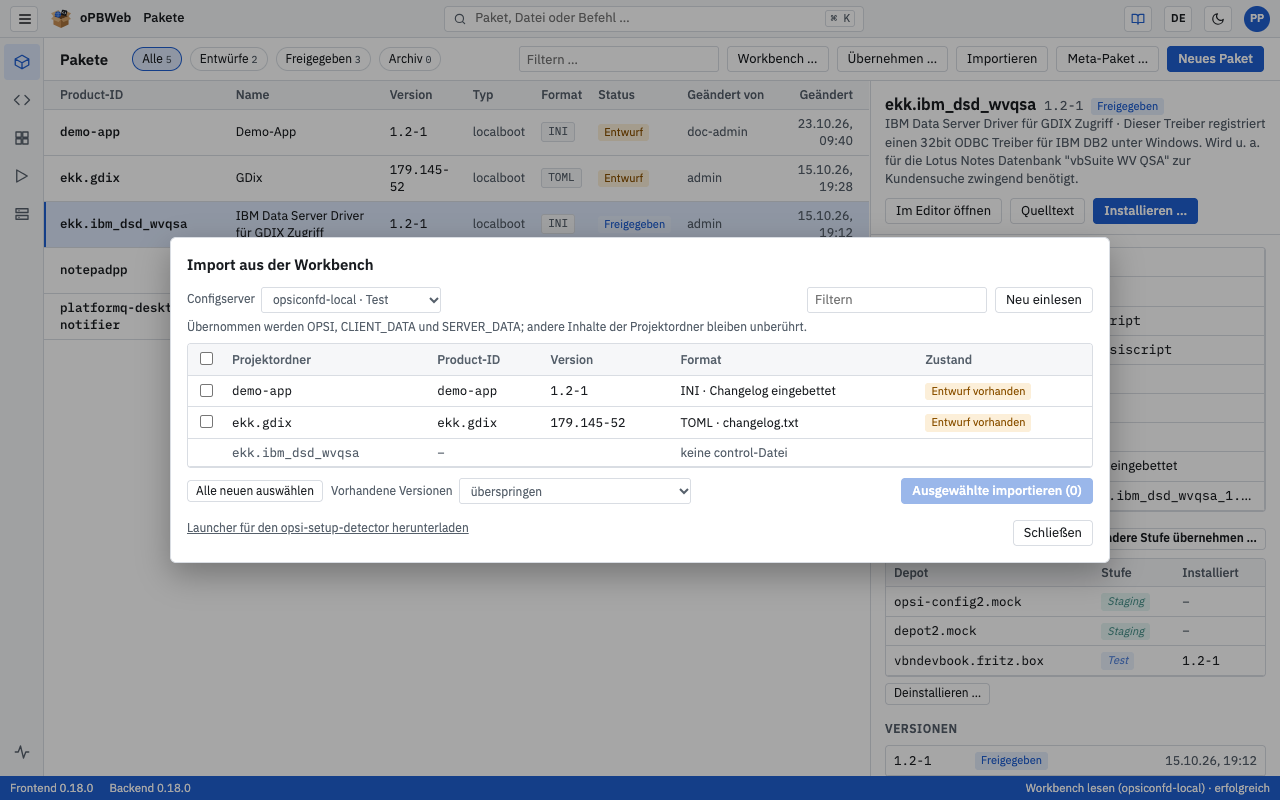Image resolution: width=1280 pixels, height=800 pixels.
Task: Focus the global search field
Action: [653, 18]
